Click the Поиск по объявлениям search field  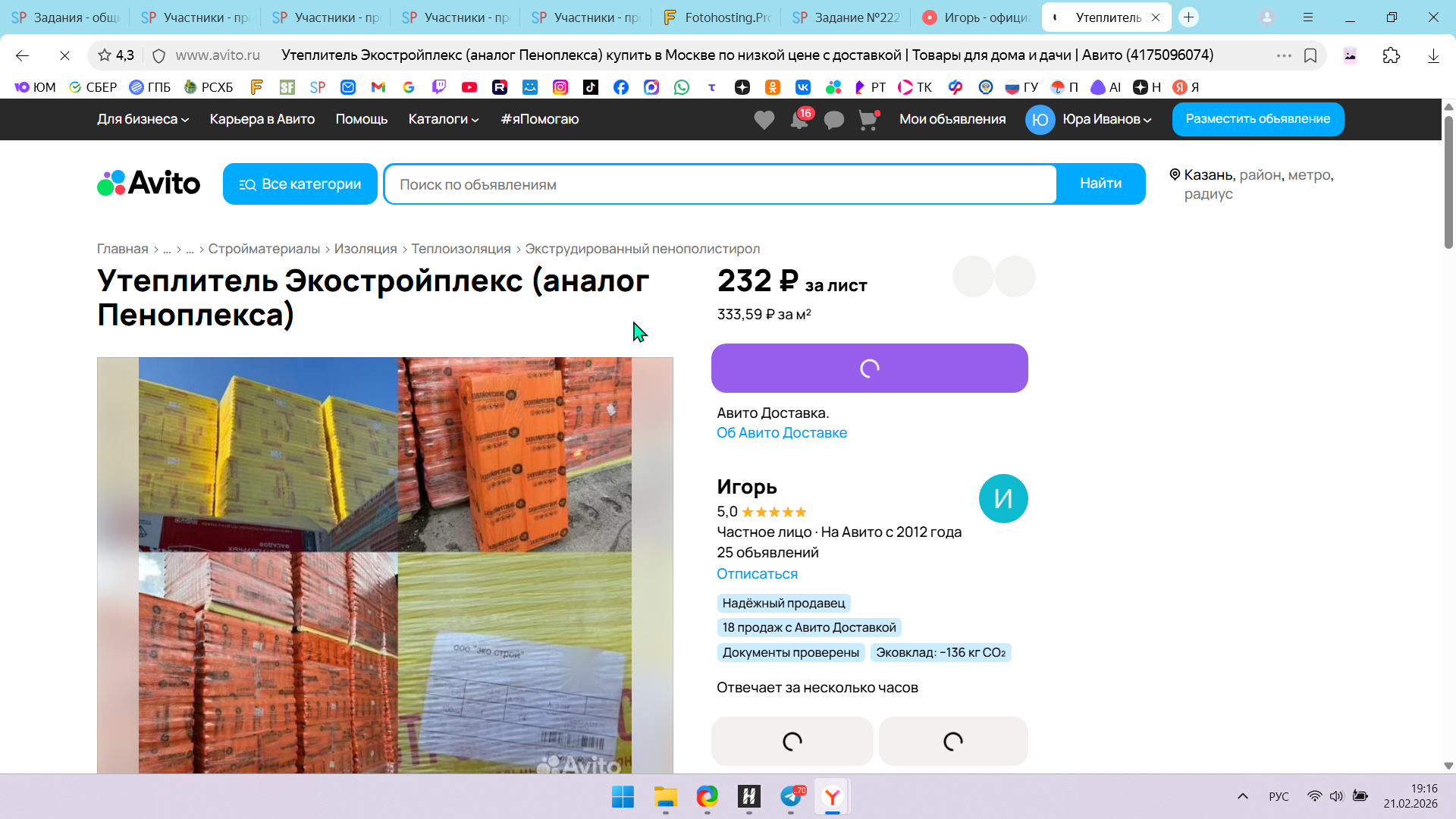(x=719, y=184)
